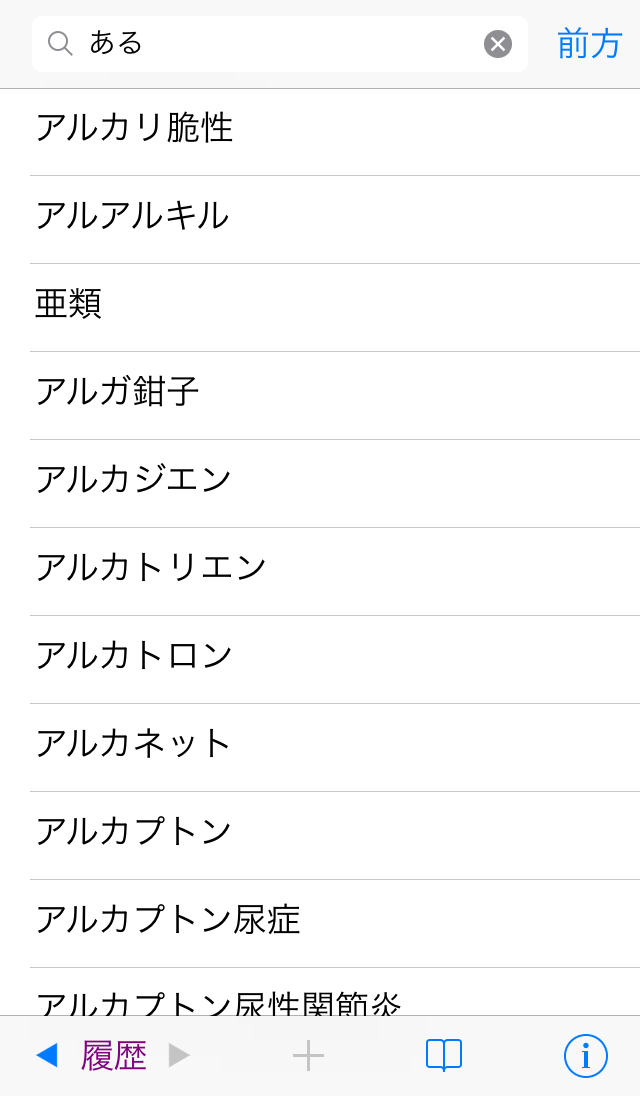Open the book bookmarks icon
The width and height of the screenshot is (640, 1096).
(x=444, y=1055)
